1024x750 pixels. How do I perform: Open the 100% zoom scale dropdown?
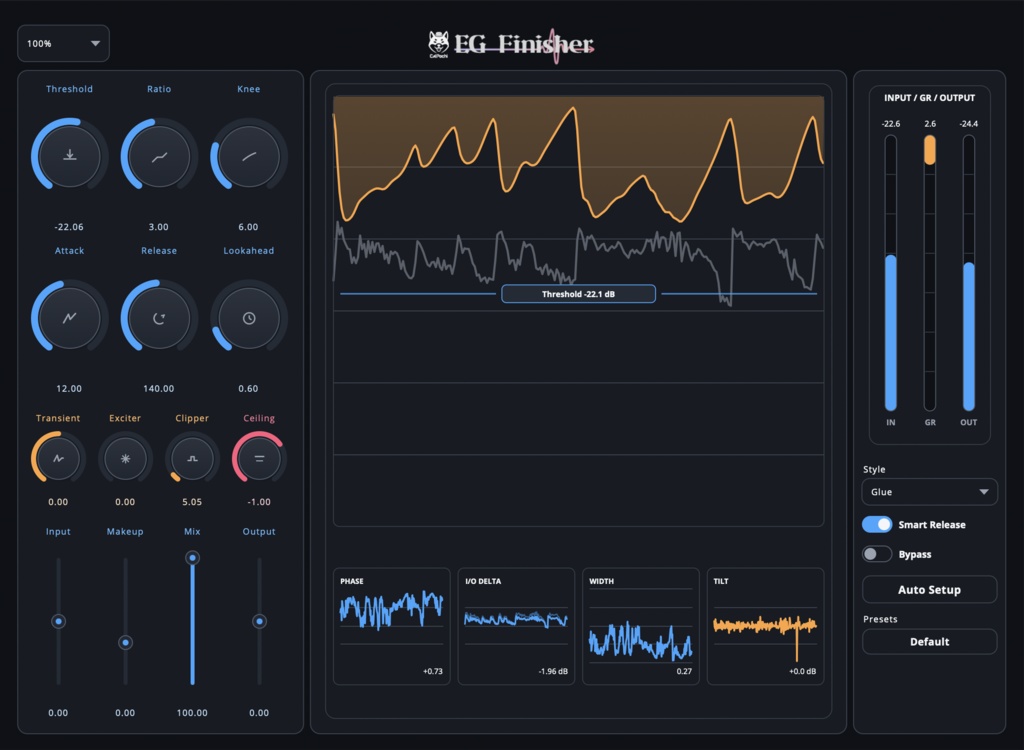coord(63,43)
